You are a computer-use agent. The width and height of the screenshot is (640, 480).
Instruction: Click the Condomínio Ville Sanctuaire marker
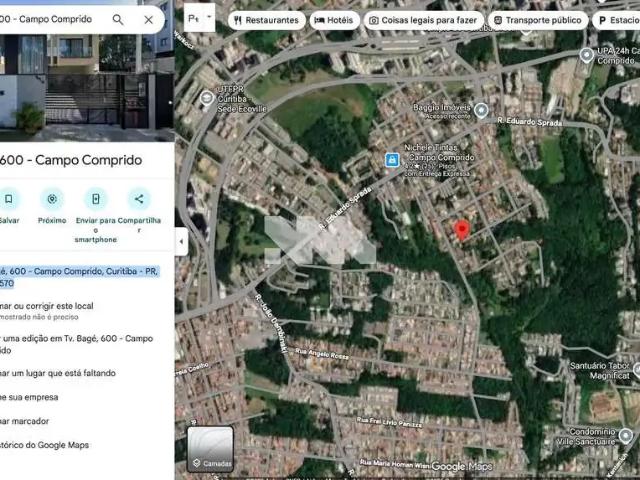coord(625,436)
